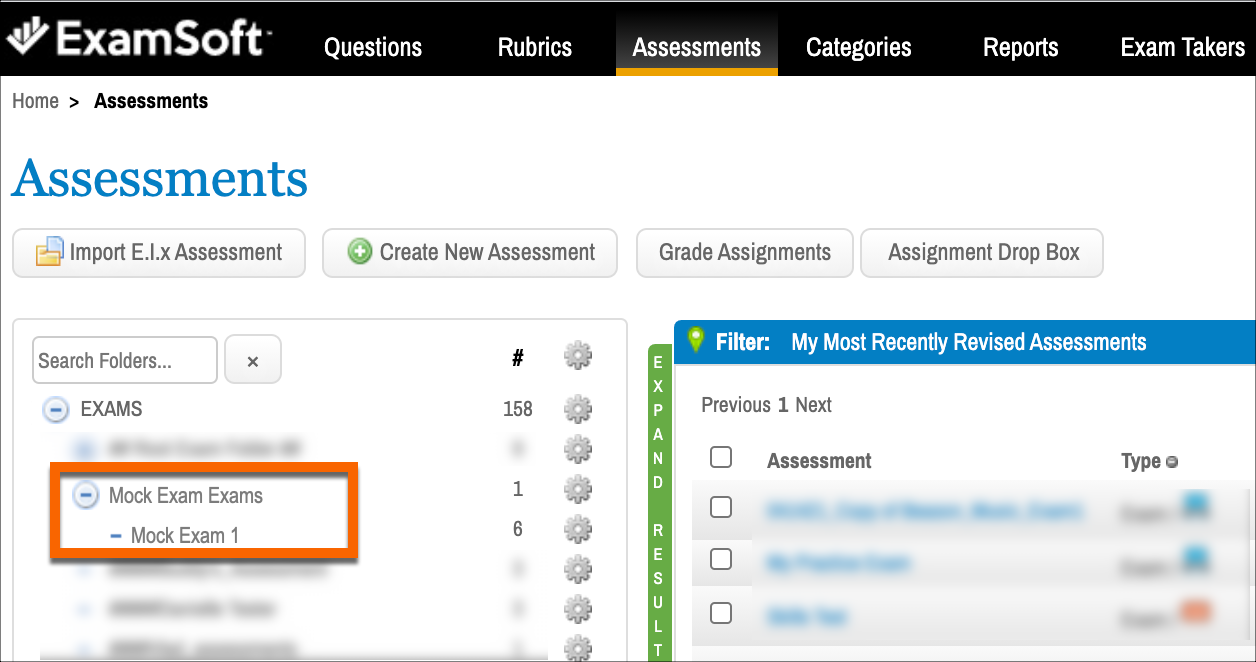Open the Questions tab
The image size is (1256, 662).
373,47
